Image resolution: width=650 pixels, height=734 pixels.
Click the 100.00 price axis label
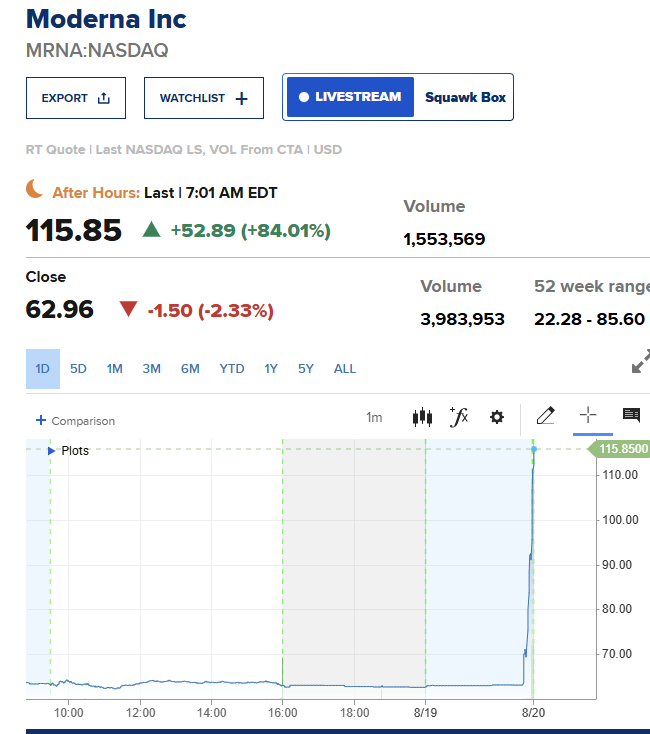pyautogui.click(x=620, y=520)
